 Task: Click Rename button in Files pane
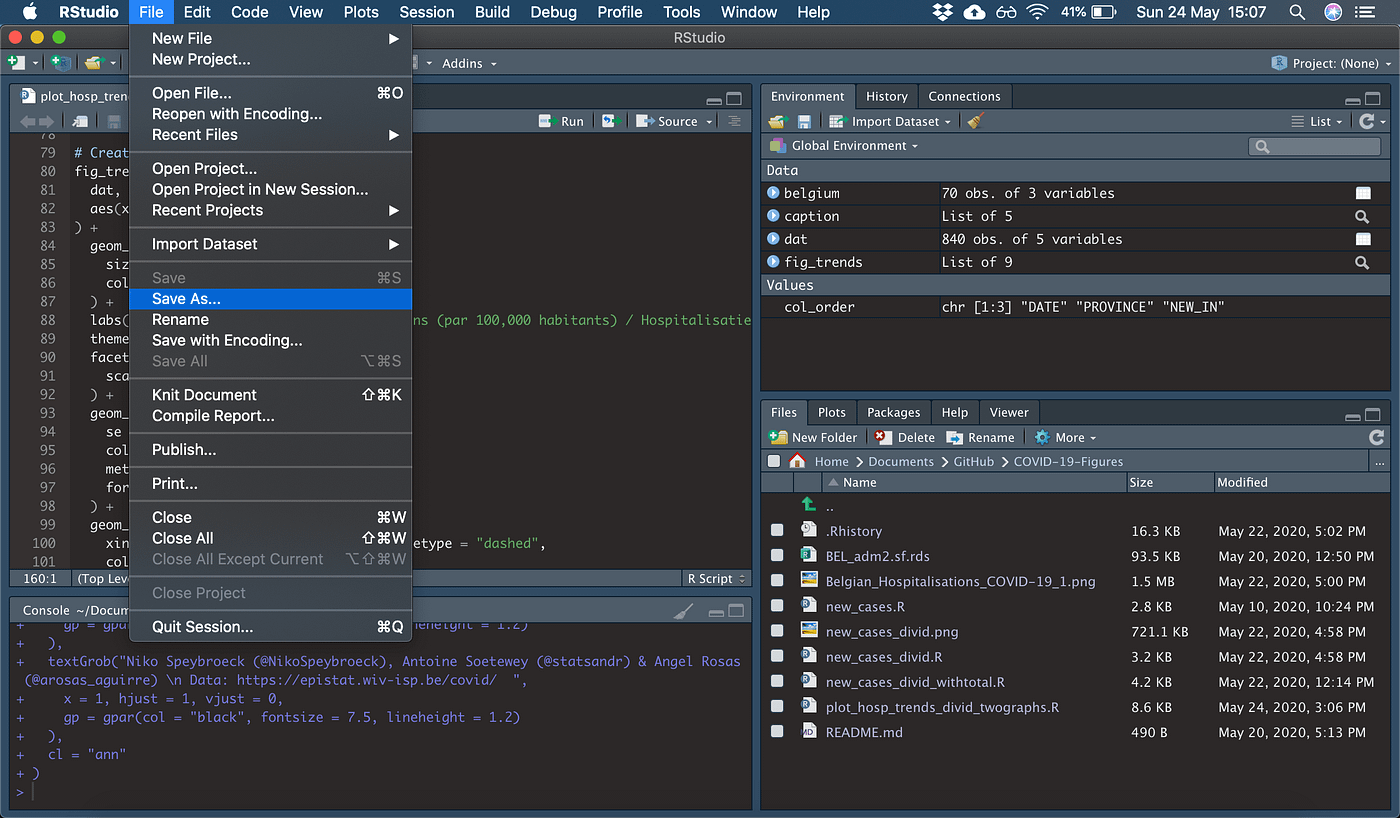(981, 437)
